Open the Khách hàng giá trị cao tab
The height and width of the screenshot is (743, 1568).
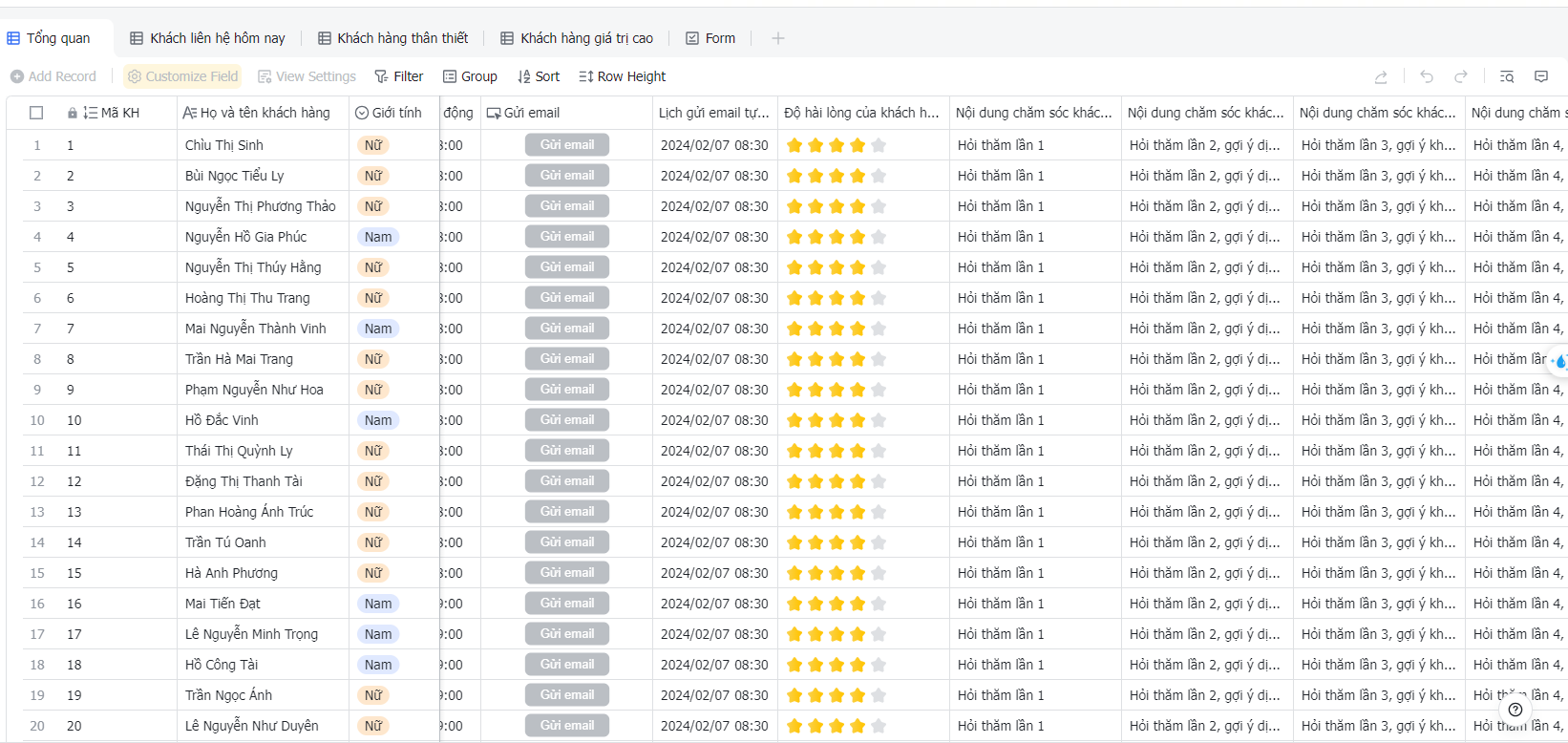pyautogui.click(x=577, y=38)
